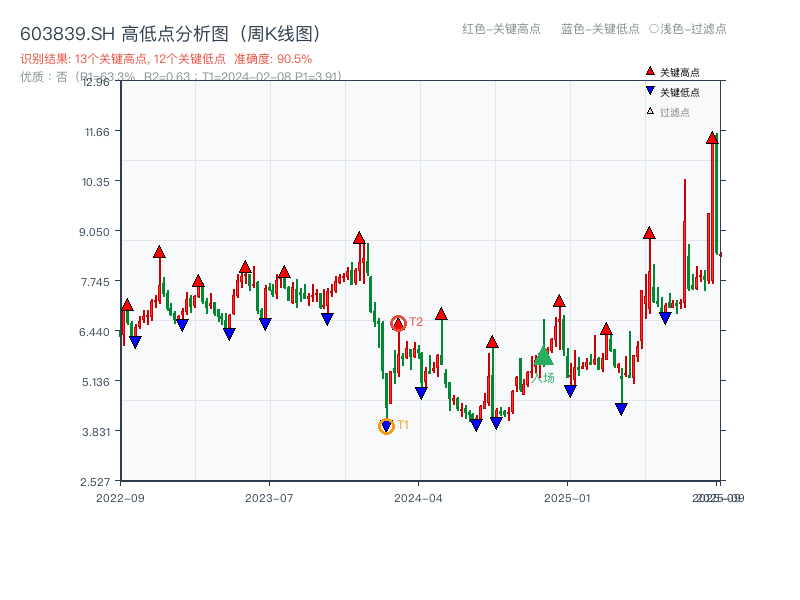Select the orange-circled T1 low point marker
Image resolution: width=800 pixels, height=600 pixels.
click(386, 426)
